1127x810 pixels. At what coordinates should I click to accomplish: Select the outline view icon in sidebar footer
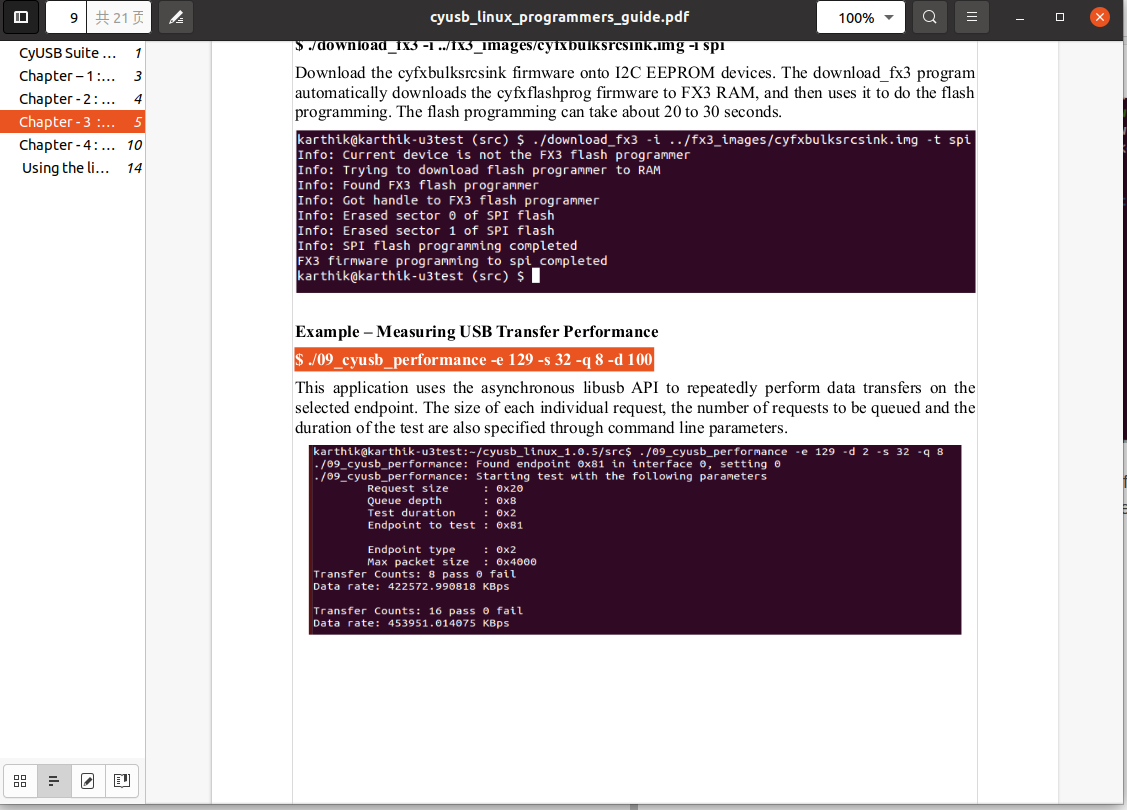pyautogui.click(x=53, y=781)
